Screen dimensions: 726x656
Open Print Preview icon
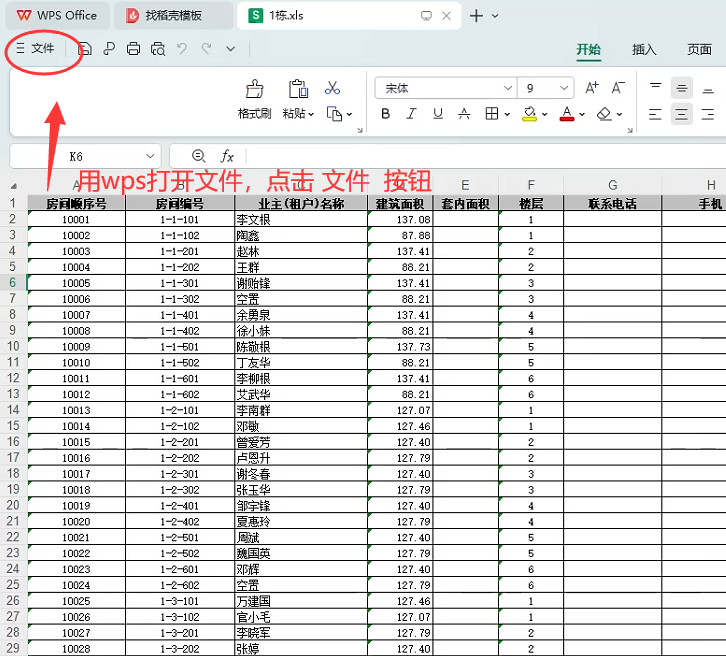[x=157, y=48]
